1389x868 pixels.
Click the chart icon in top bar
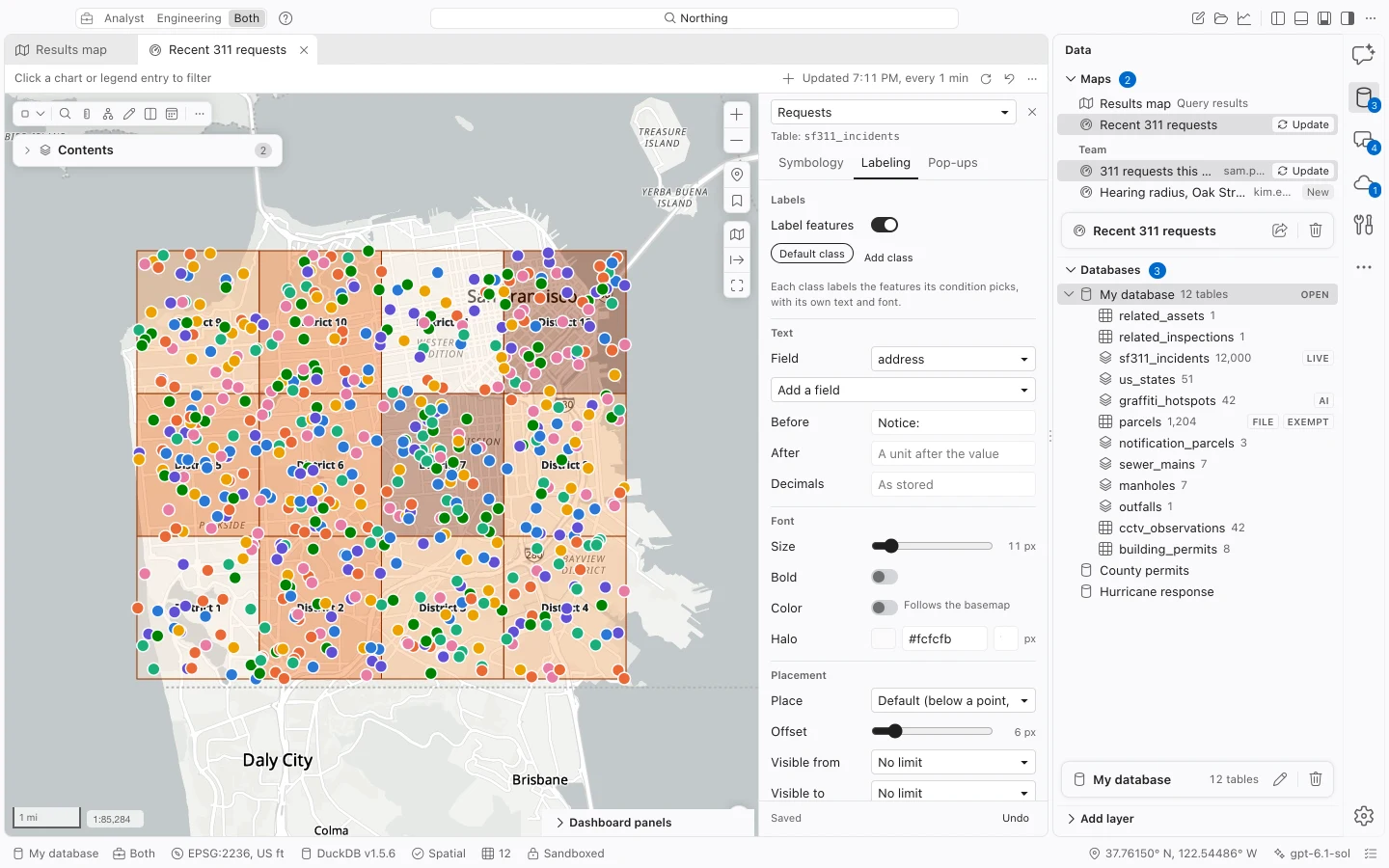tap(1244, 18)
